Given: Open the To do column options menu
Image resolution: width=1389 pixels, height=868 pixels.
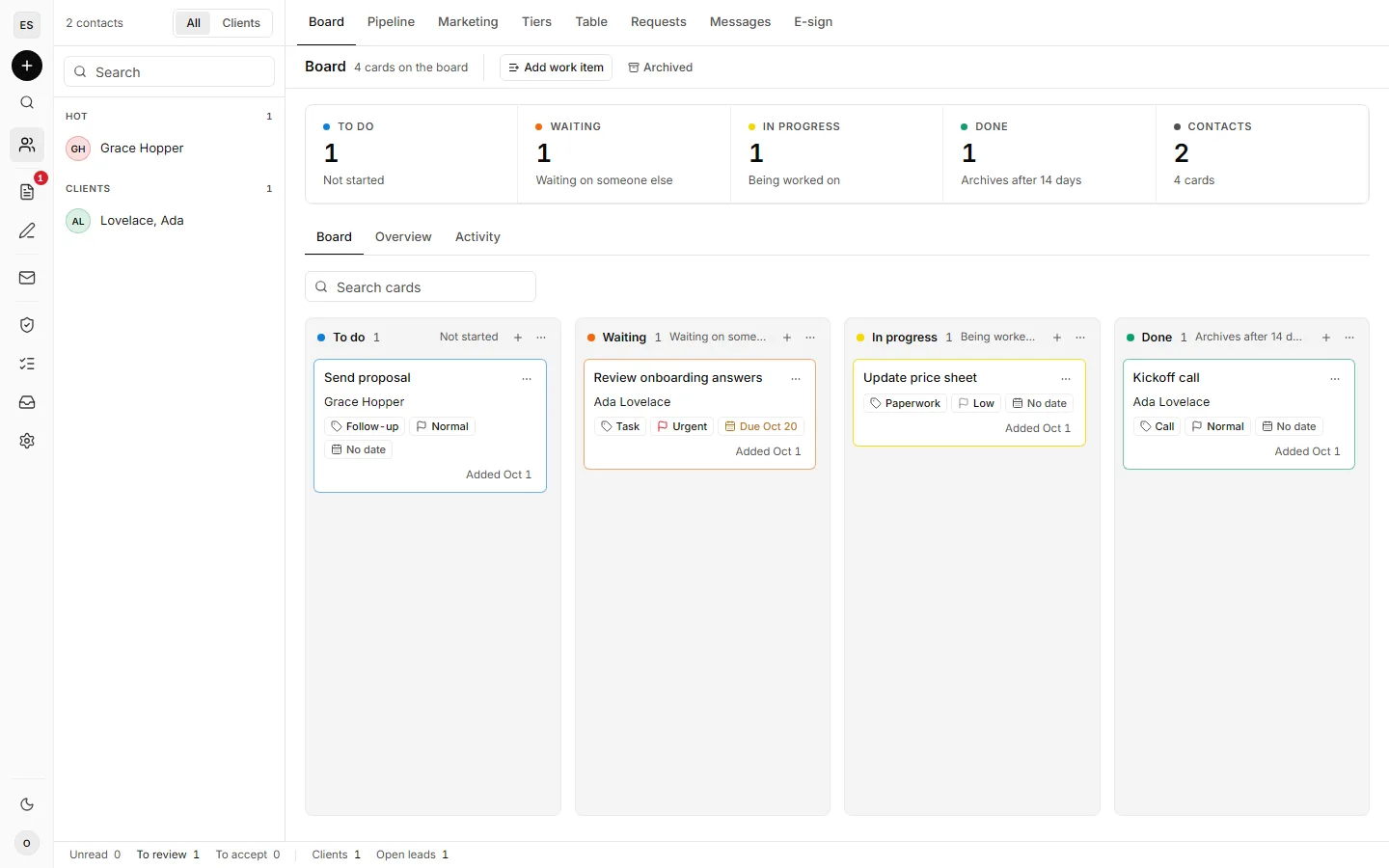Looking at the screenshot, I should click(x=541, y=338).
